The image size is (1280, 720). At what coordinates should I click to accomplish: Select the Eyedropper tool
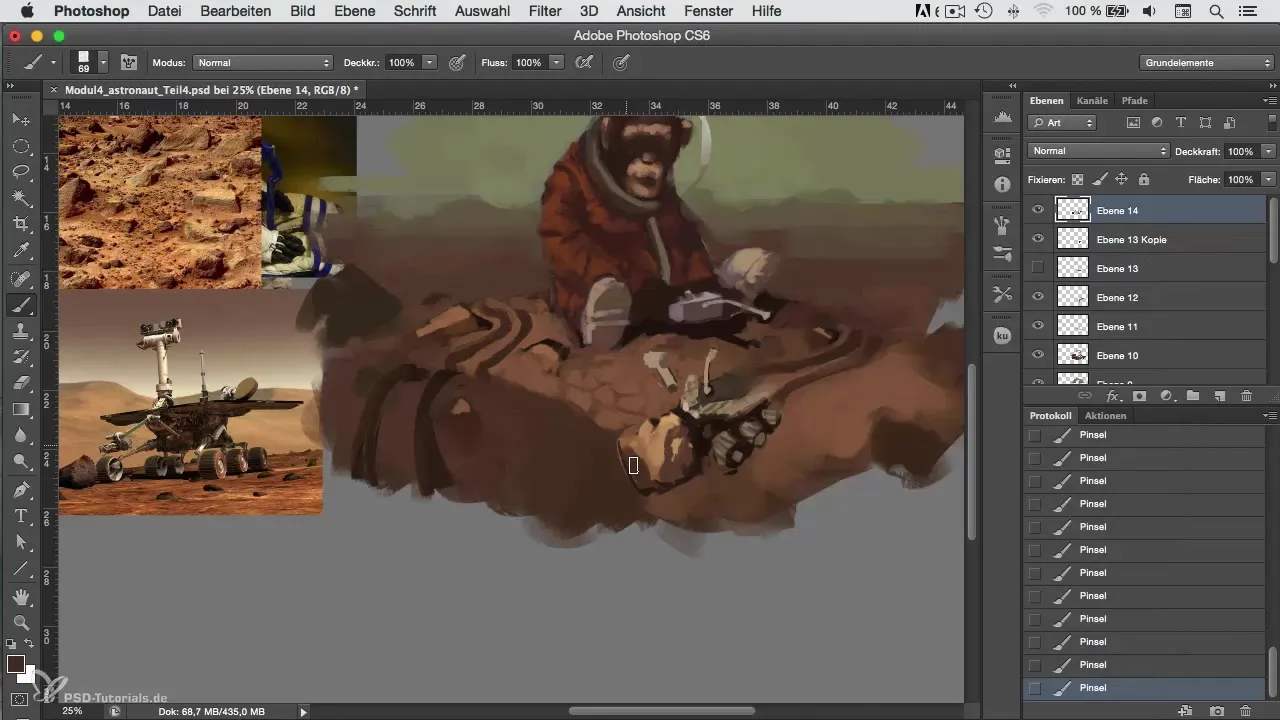[x=20, y=250]
